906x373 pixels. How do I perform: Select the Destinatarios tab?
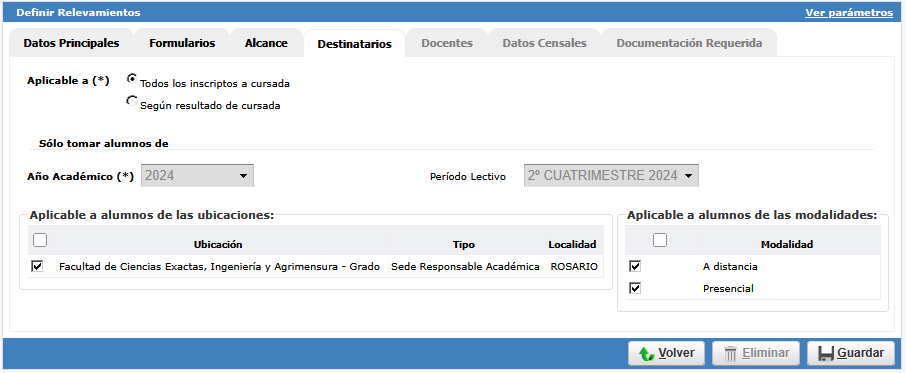tap(354, 44)
